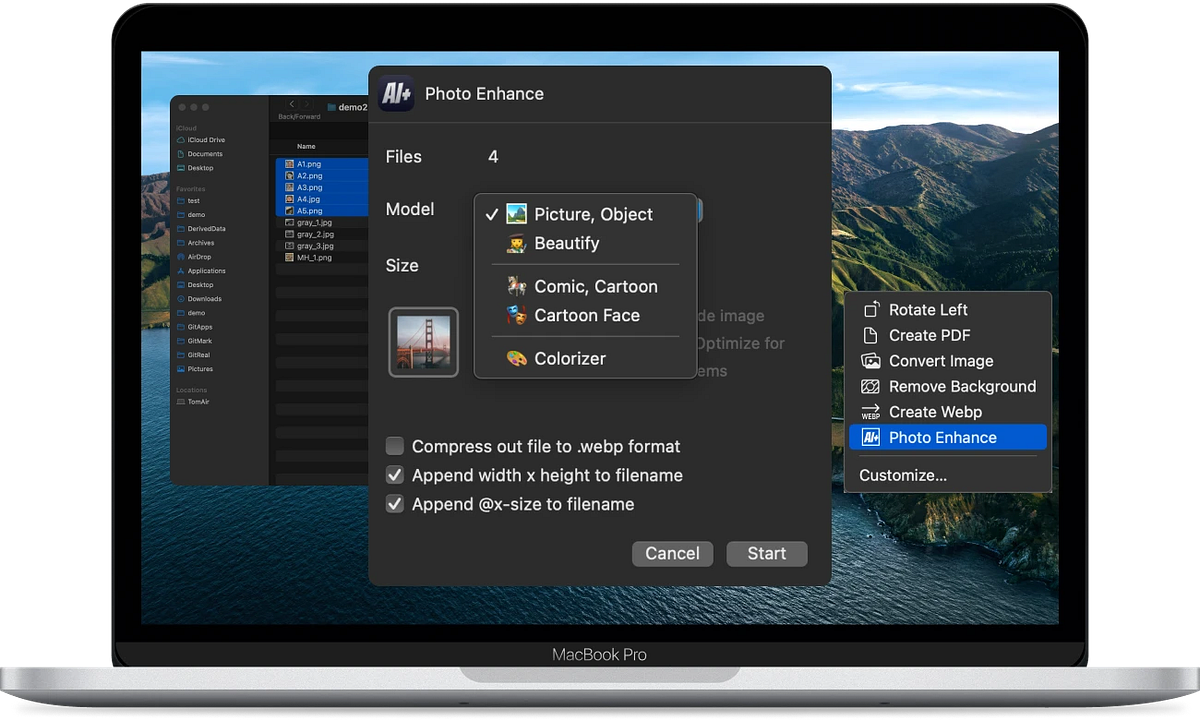
Task: Click the AI+ icon in dialog header
Action: coord(398,93)
